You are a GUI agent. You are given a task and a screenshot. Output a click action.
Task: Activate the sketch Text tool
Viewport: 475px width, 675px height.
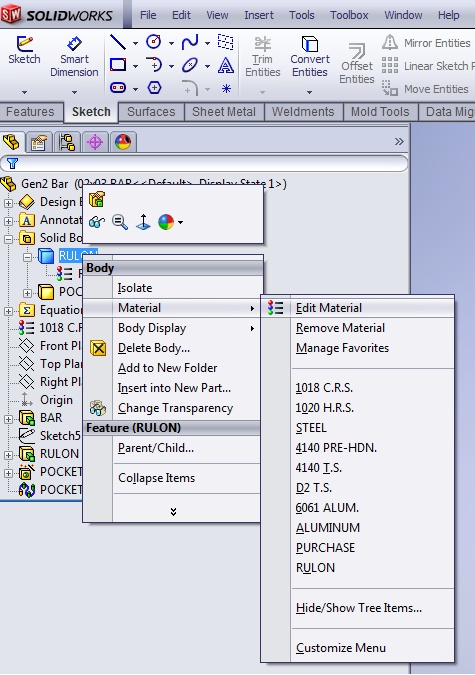[226, 65]
